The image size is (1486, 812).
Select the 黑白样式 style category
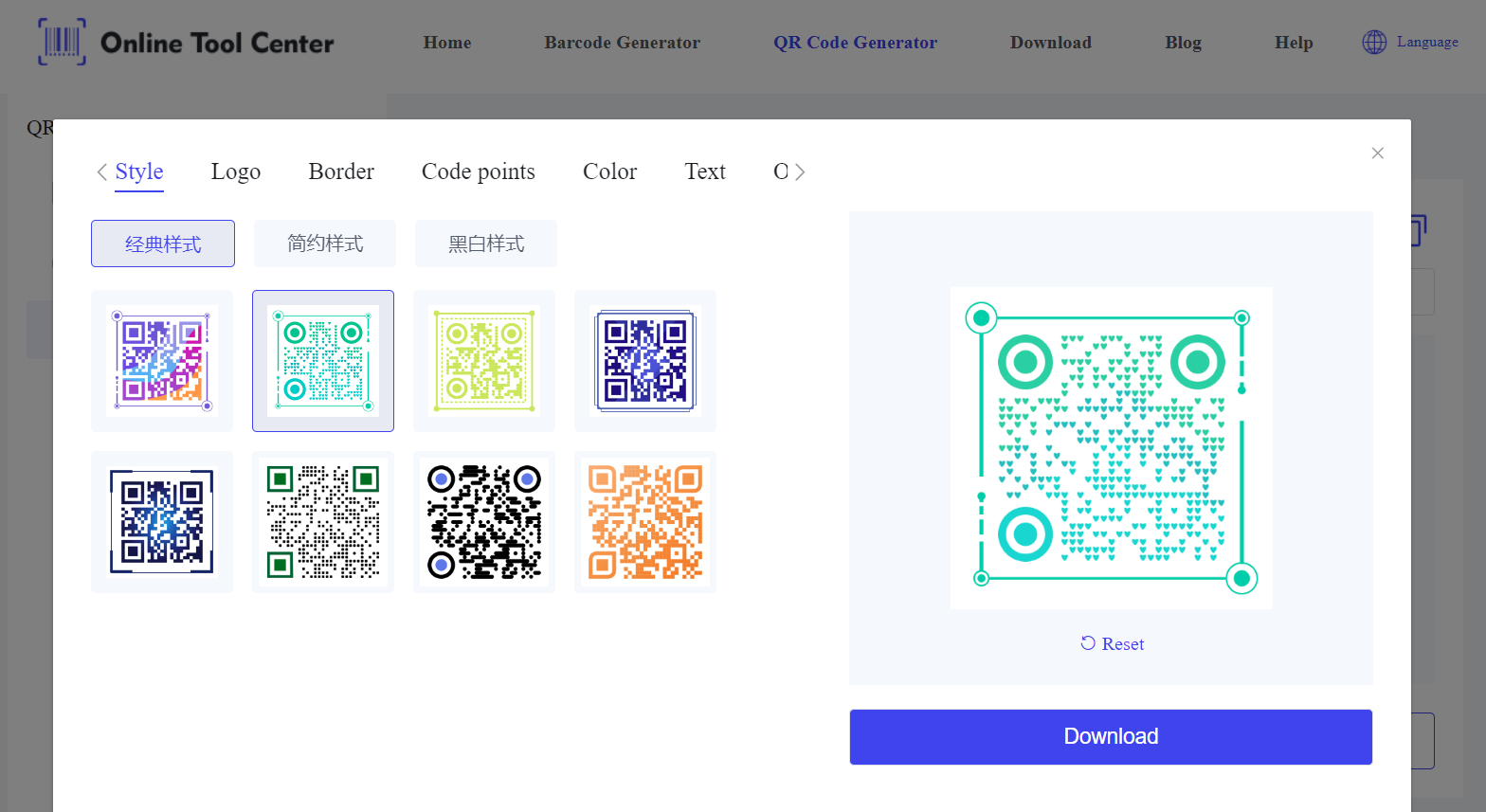[486, 244]
